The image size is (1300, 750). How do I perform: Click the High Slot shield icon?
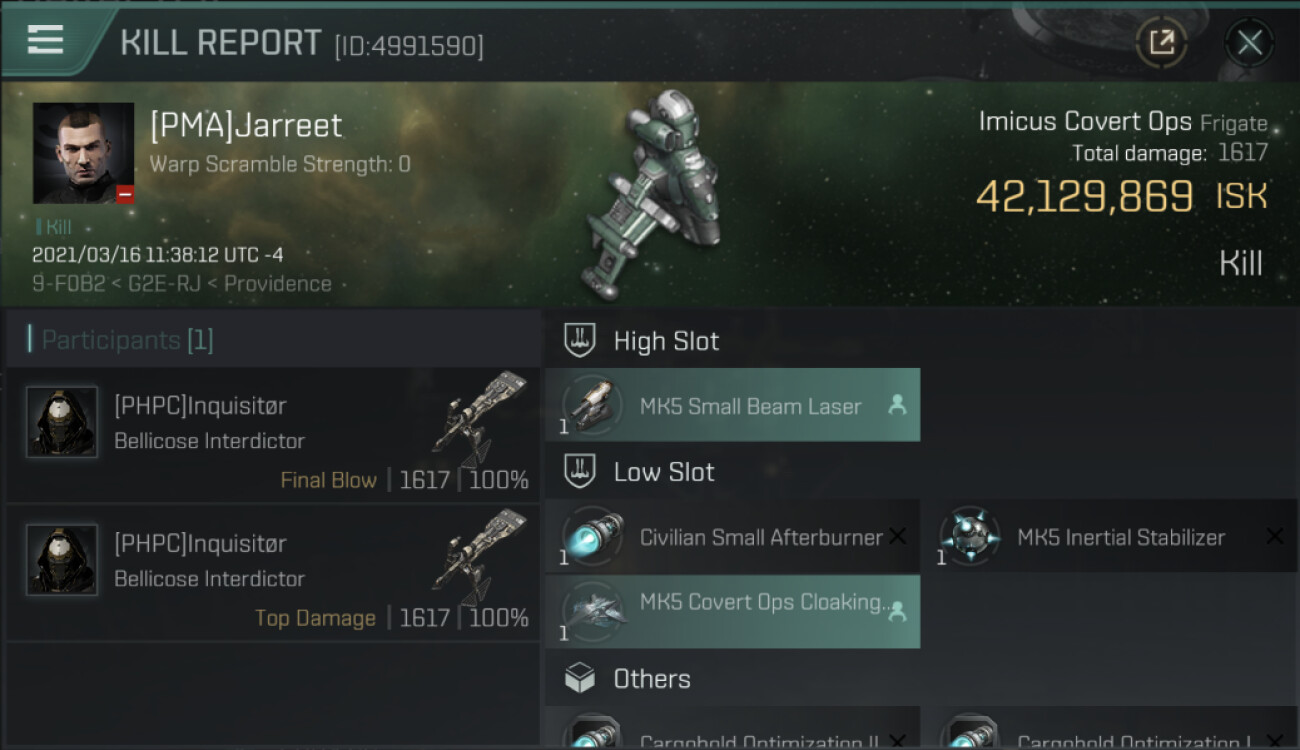pyautogui.click(x=580, y=341)
